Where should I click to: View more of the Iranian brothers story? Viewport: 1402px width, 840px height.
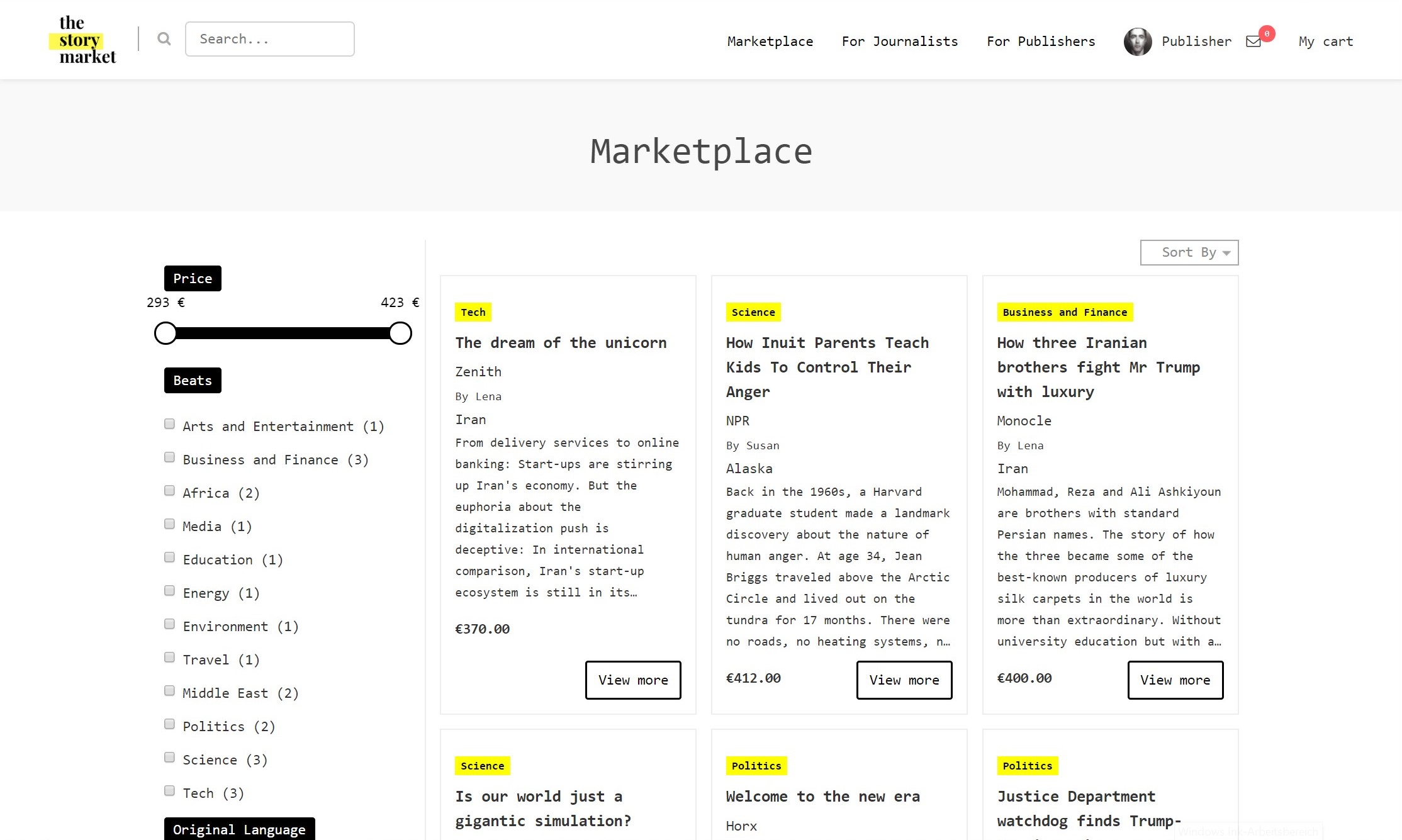[1175, 680]
